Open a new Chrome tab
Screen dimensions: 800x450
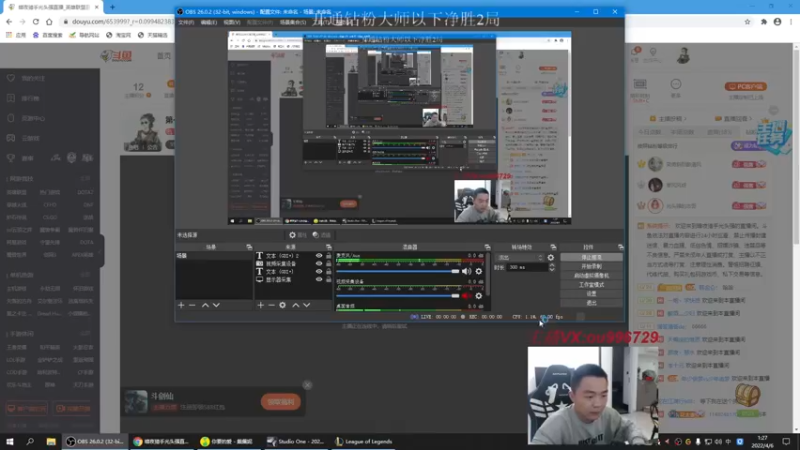point(112,7)
